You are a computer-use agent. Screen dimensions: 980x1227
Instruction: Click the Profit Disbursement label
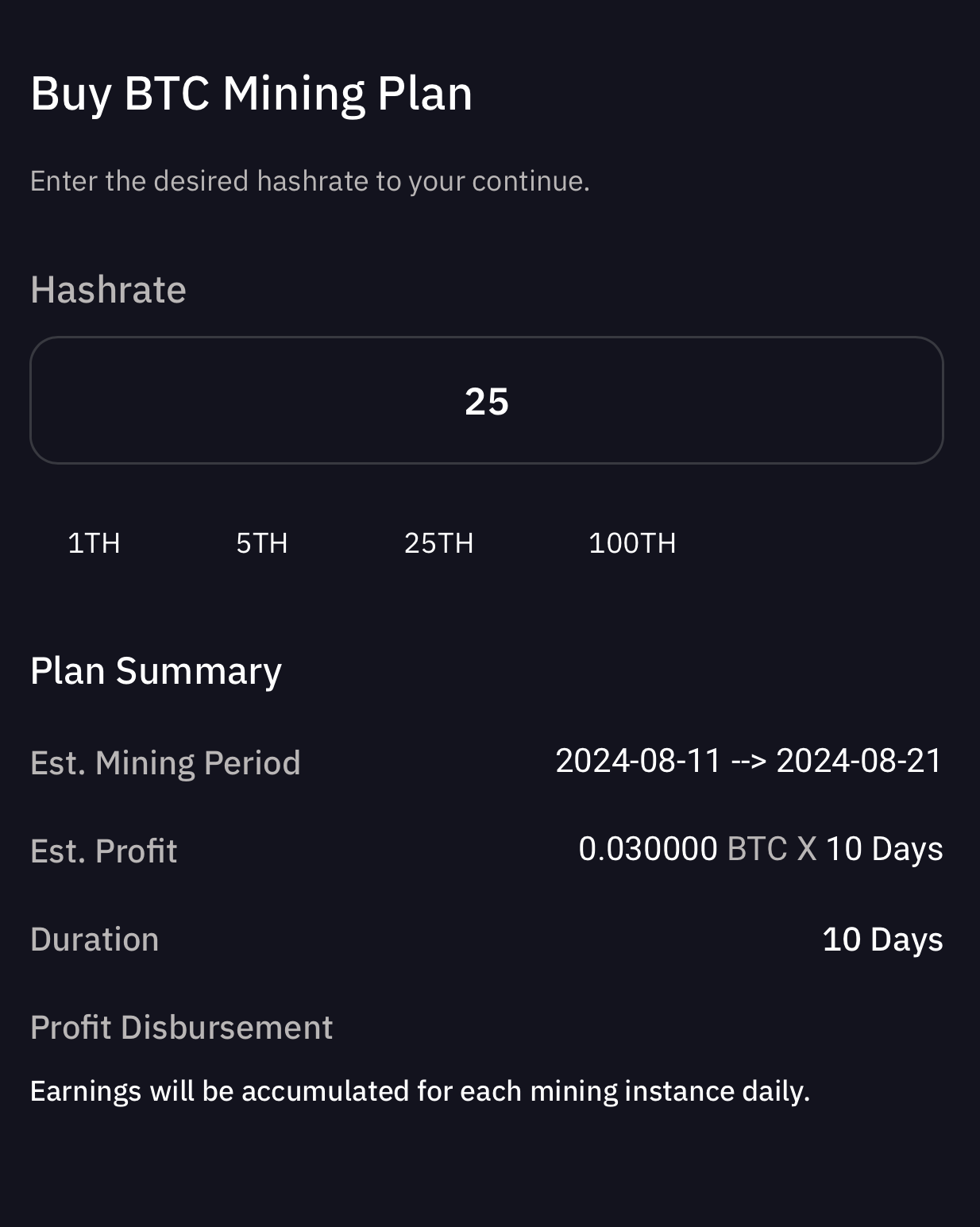click(181, 1028)
